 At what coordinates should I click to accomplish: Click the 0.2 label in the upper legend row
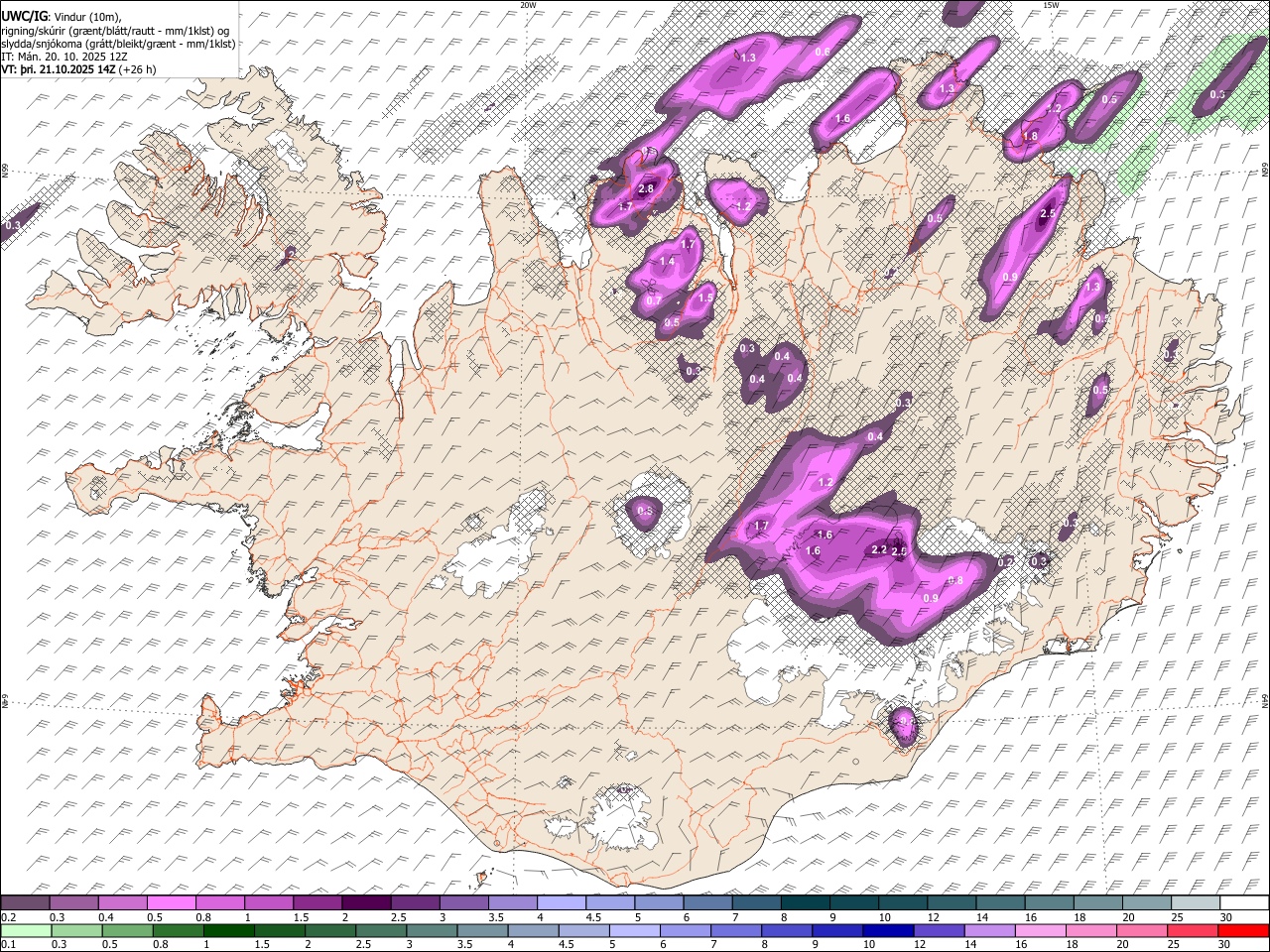(8, 917)
